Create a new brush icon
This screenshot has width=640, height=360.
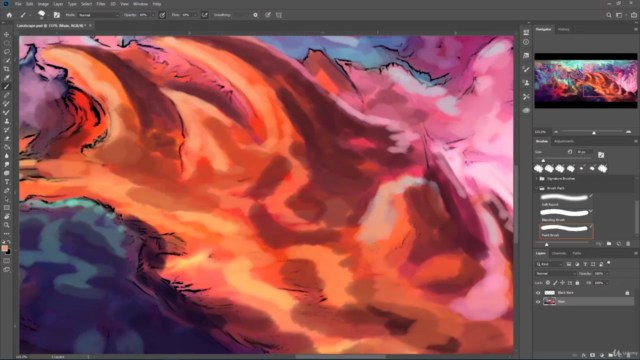coord(619,244)
